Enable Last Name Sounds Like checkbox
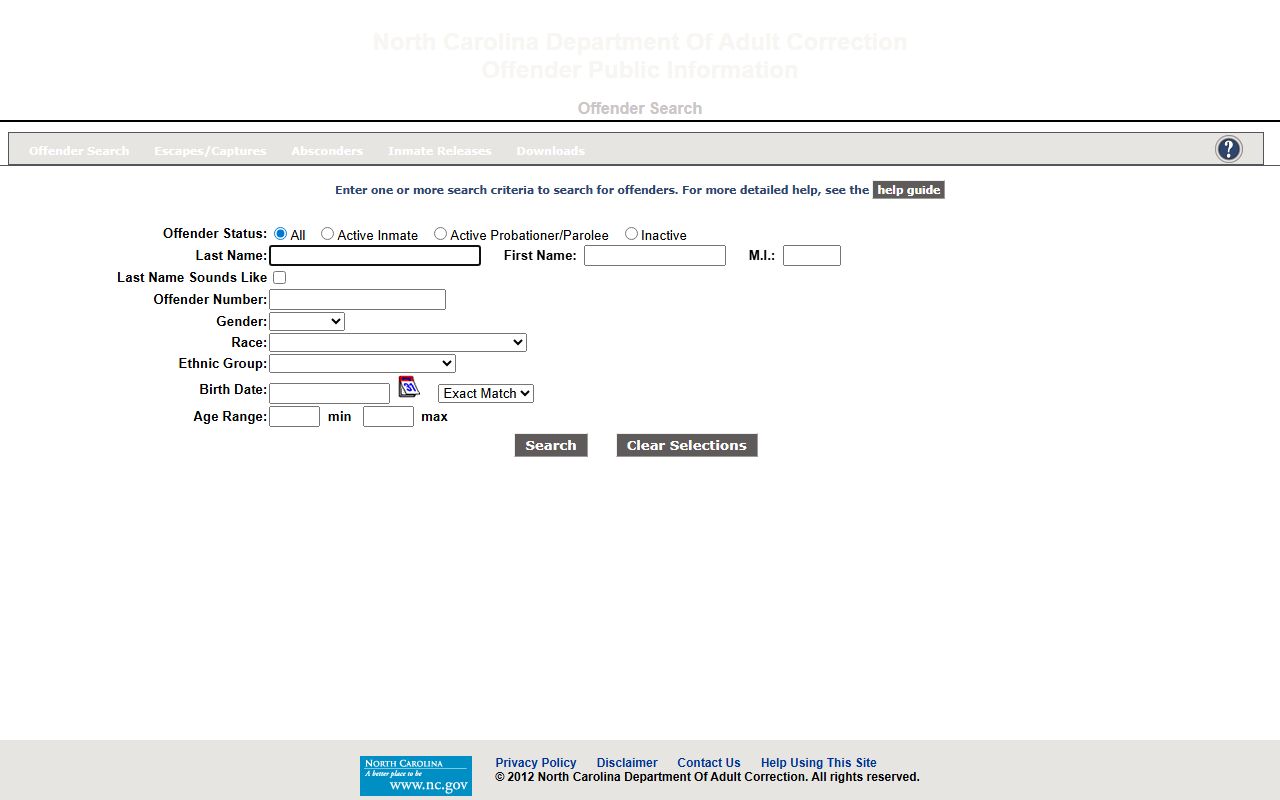 (280, 277)
